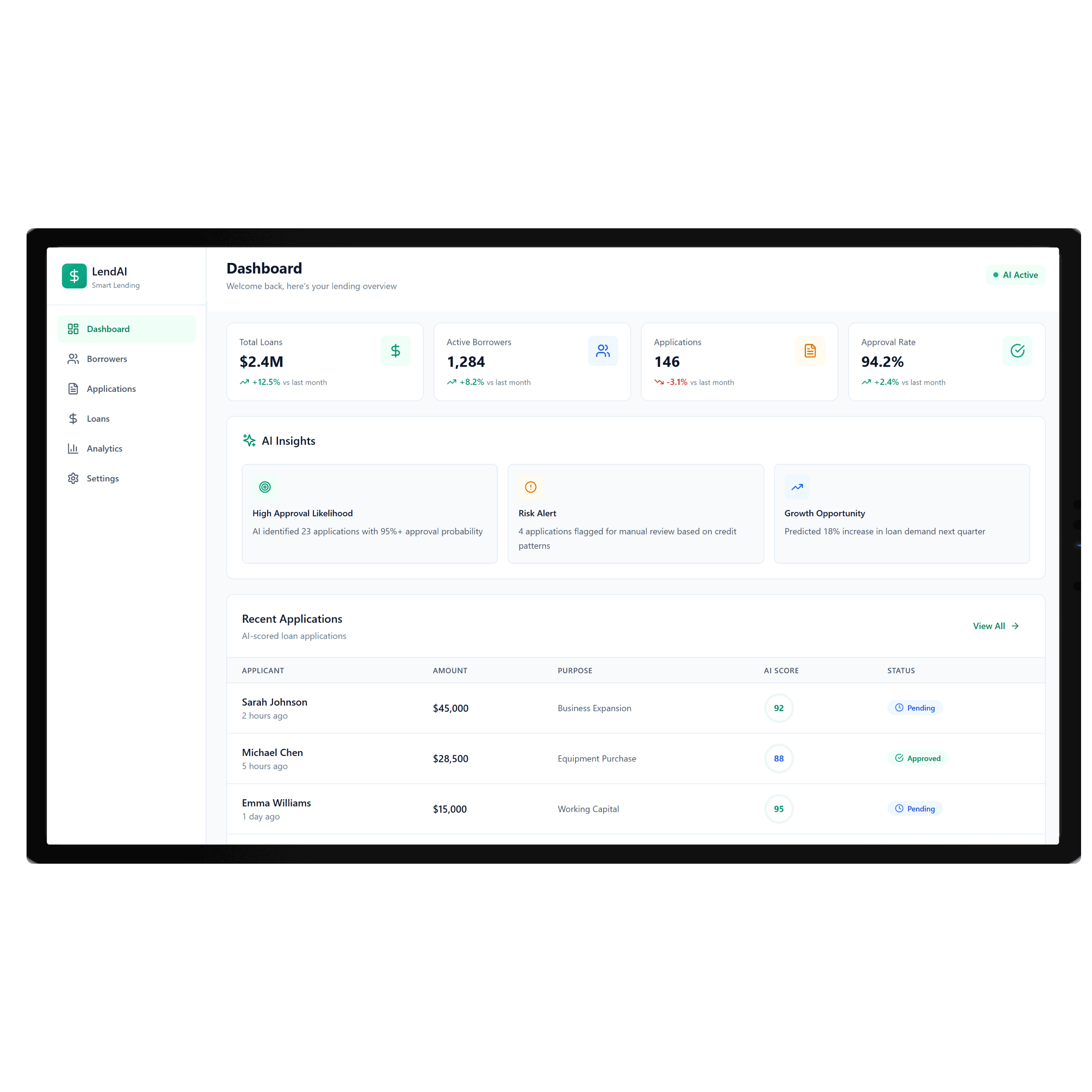Open the View All applications link
1092x1092 pixels.
click(995, 626)
